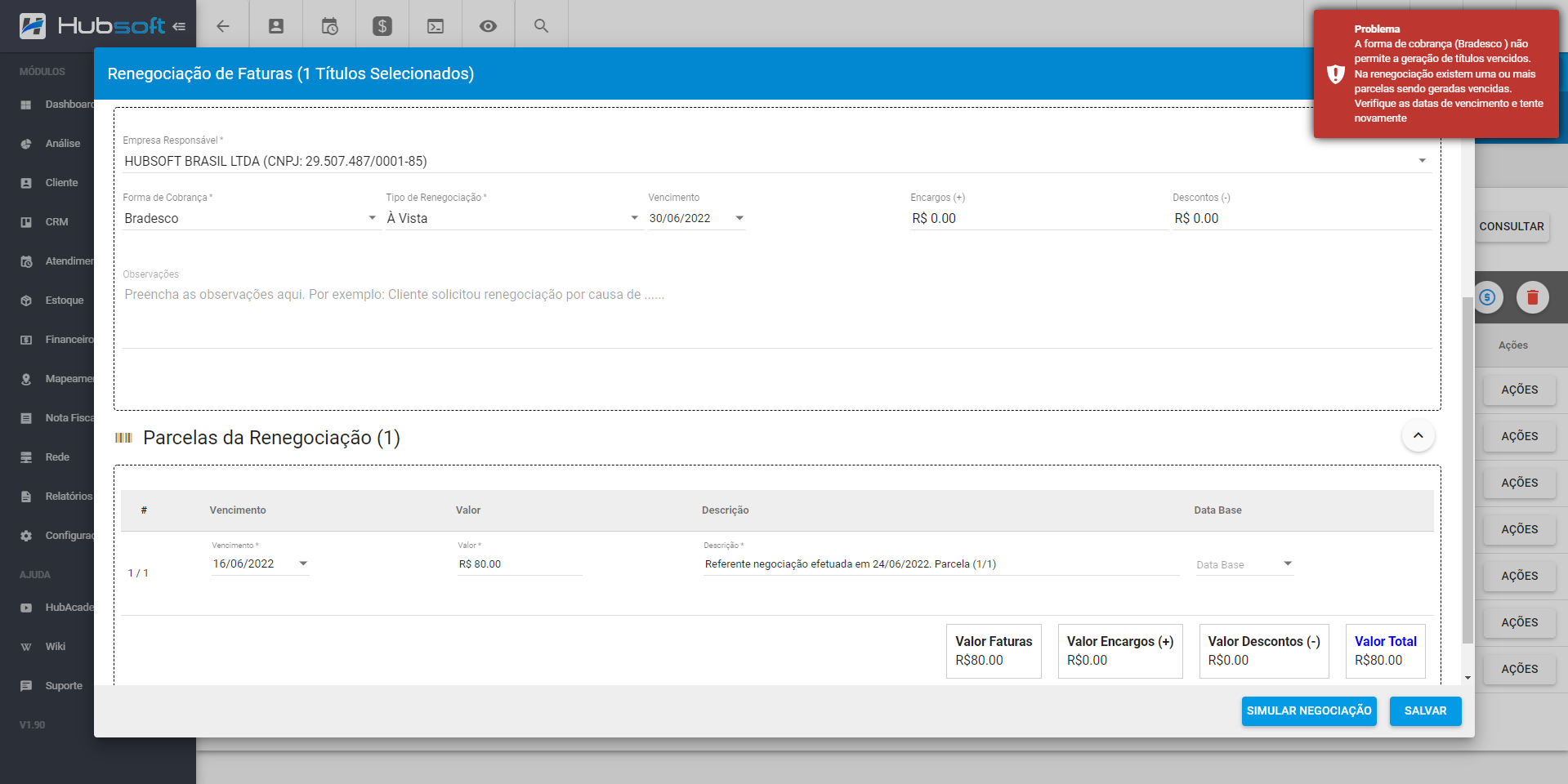Click the red Problema error notification
The image size is (1568, 784).
point(1436,73)
